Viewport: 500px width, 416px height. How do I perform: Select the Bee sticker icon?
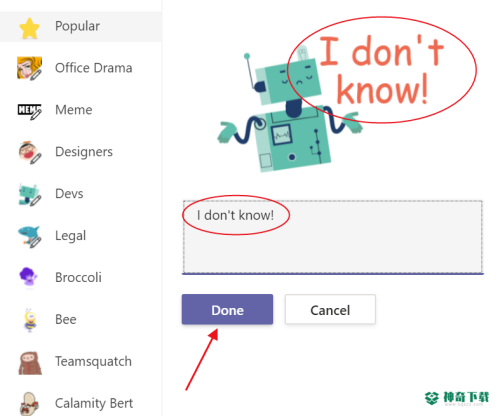30,320
